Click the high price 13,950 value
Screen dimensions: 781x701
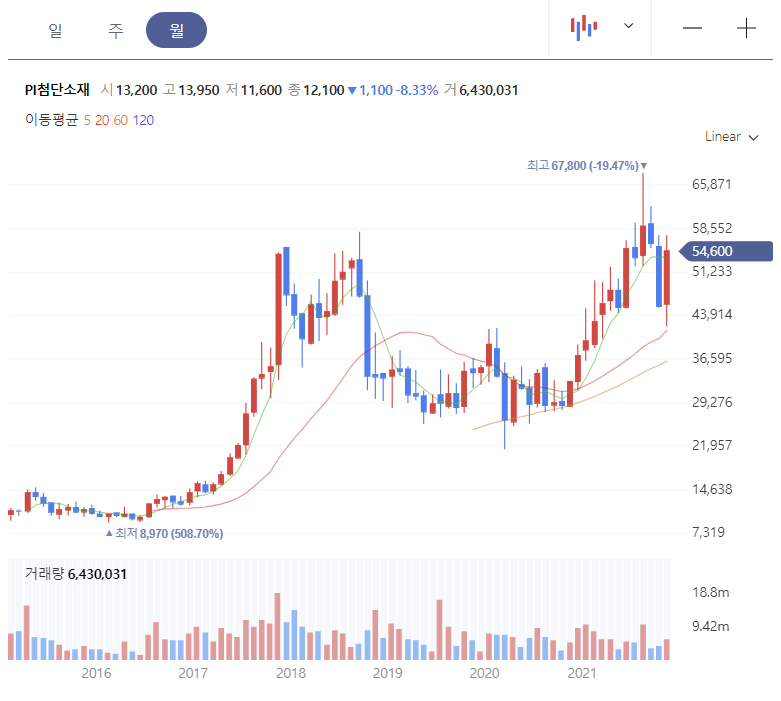[199, 90]
